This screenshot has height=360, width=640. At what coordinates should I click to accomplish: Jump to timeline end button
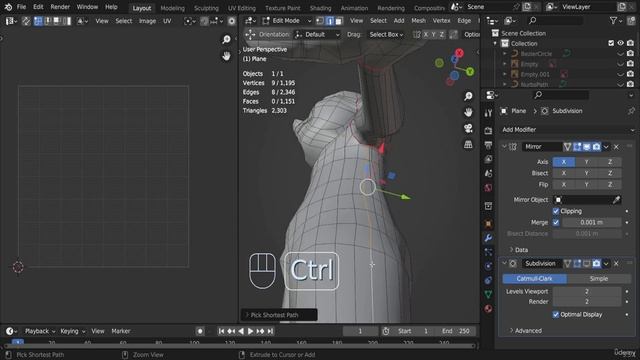[x=270, y=331]
